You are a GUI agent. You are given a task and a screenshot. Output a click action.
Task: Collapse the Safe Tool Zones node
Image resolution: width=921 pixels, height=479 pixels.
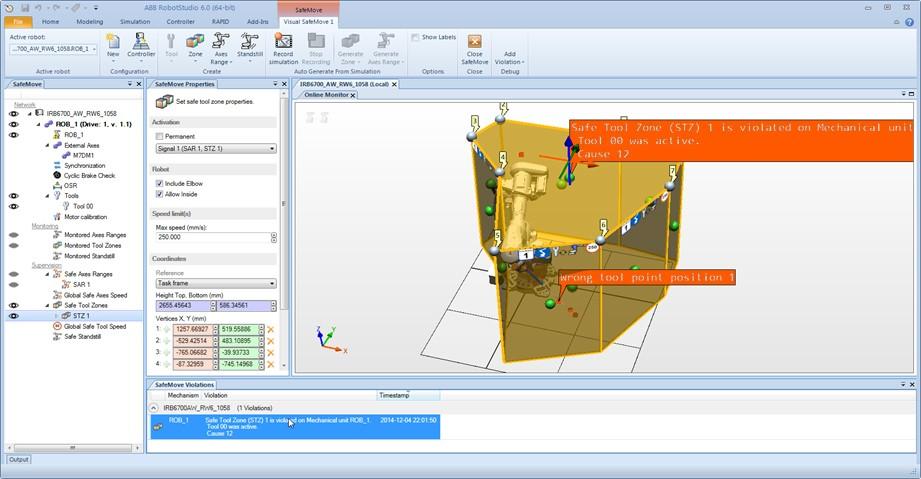point(48,306)
